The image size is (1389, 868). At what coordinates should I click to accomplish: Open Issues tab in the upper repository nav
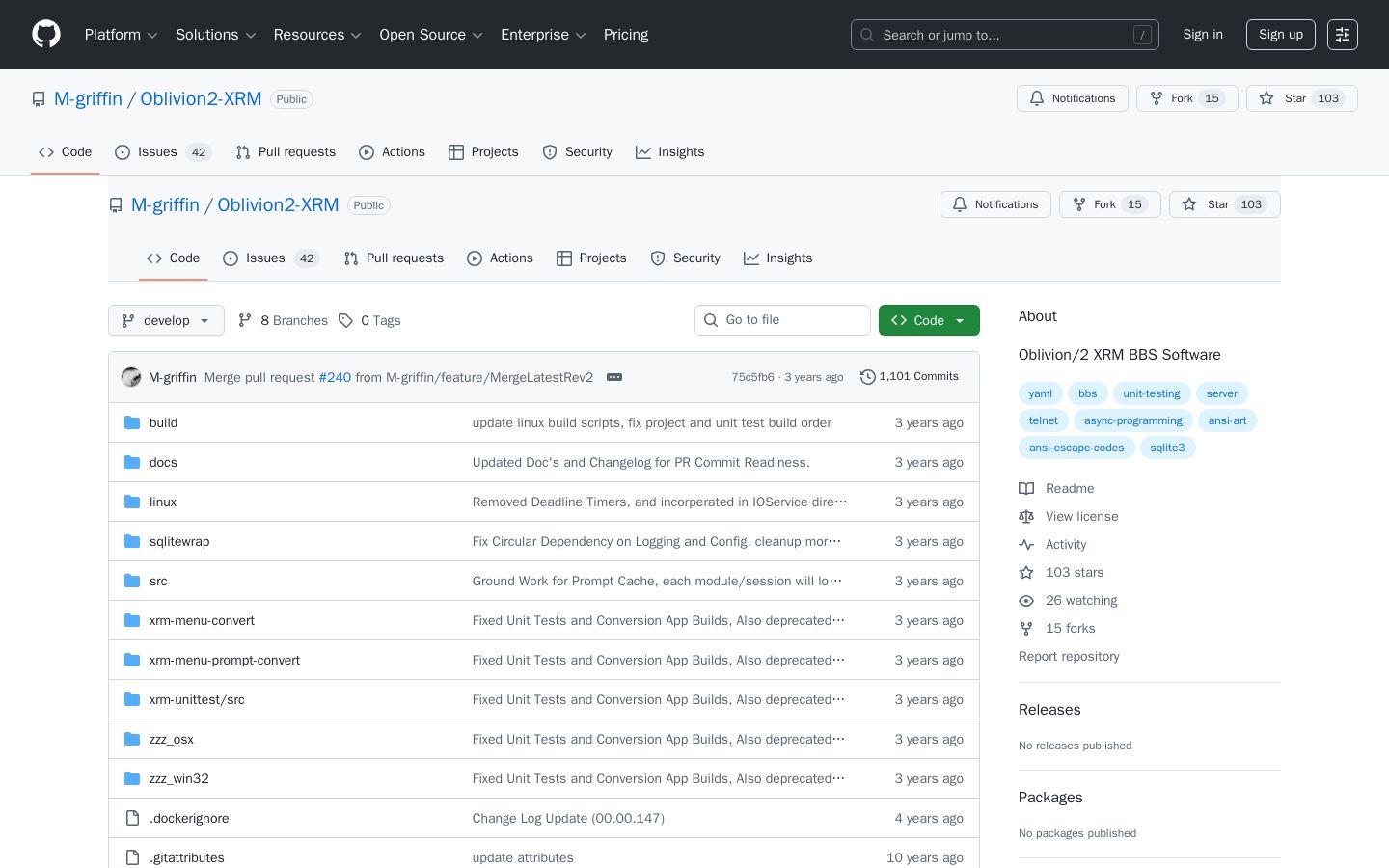tap(162, 152)
